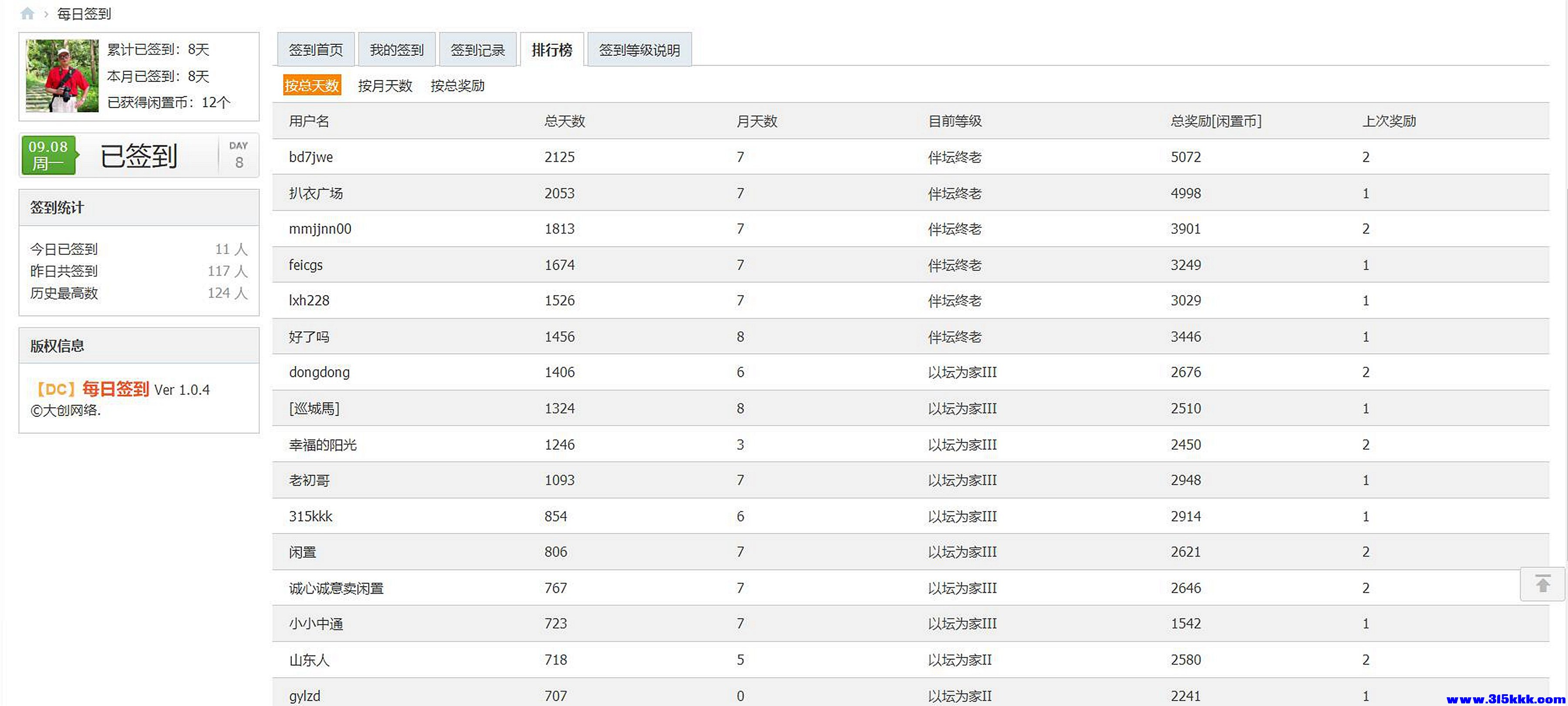
Task: Select 按总天数 ranking filter
Action: 312,85
